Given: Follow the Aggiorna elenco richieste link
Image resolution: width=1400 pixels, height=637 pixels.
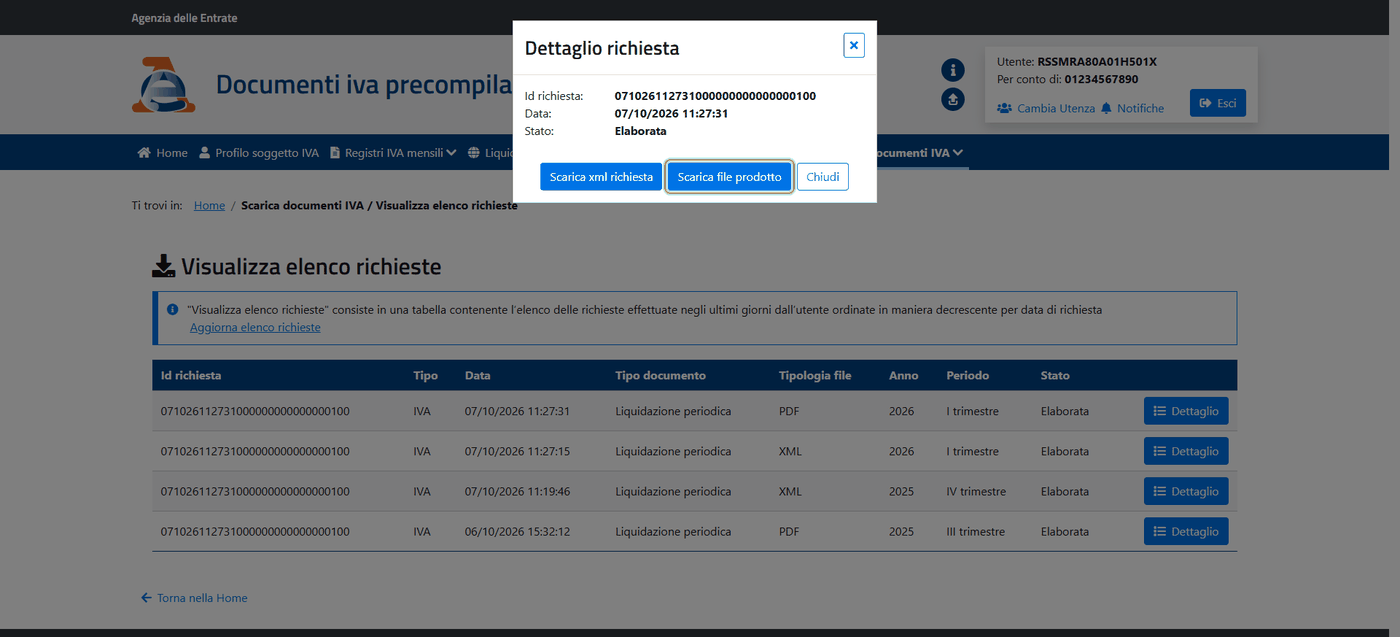Looking at the screenshot, I should click(x=255, y=327).
